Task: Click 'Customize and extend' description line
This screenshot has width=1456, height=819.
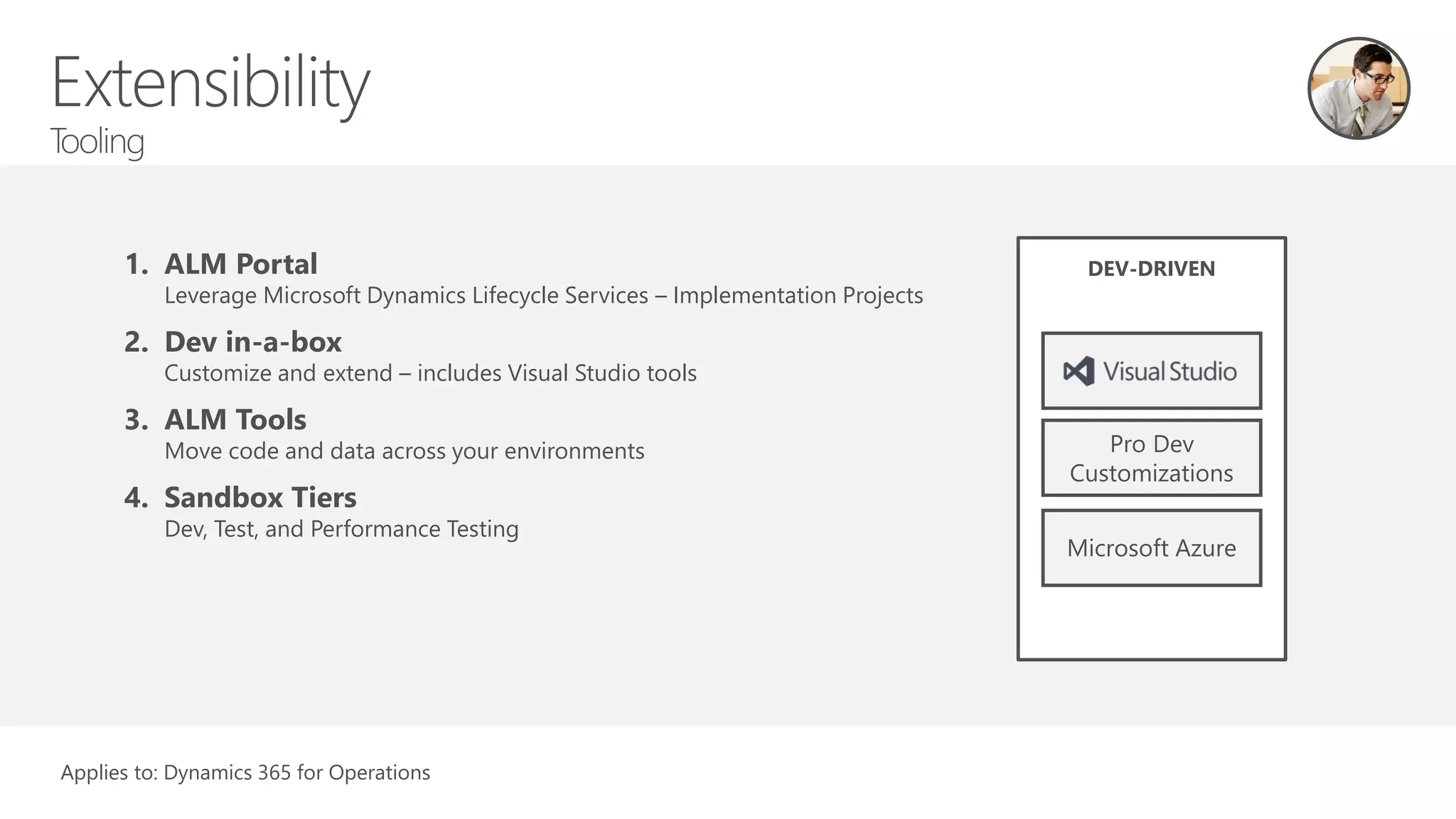Action: pos(431,373)
